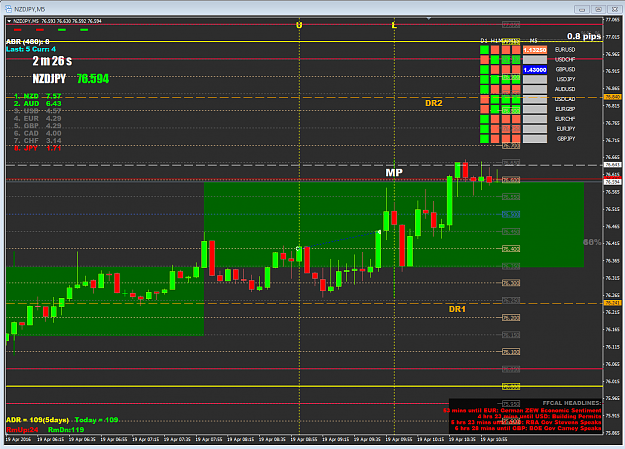Click the 19 Apr 08:55 time axis label

click(x=304, y=439)
